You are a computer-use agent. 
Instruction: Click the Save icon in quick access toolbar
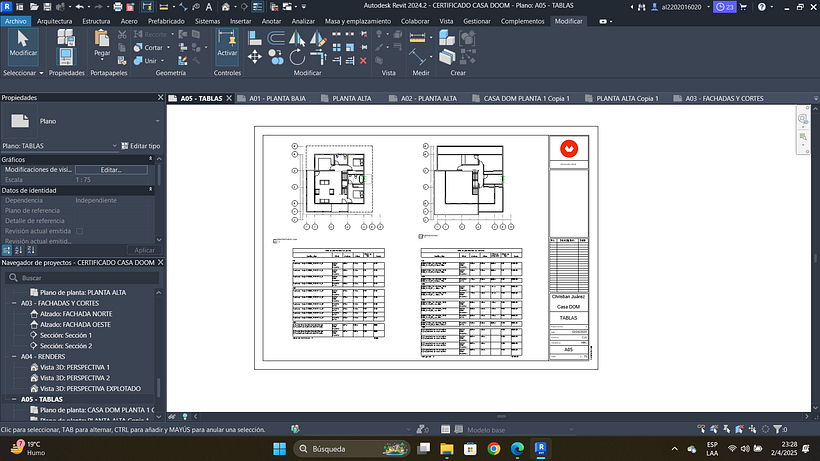coord(47,7)
